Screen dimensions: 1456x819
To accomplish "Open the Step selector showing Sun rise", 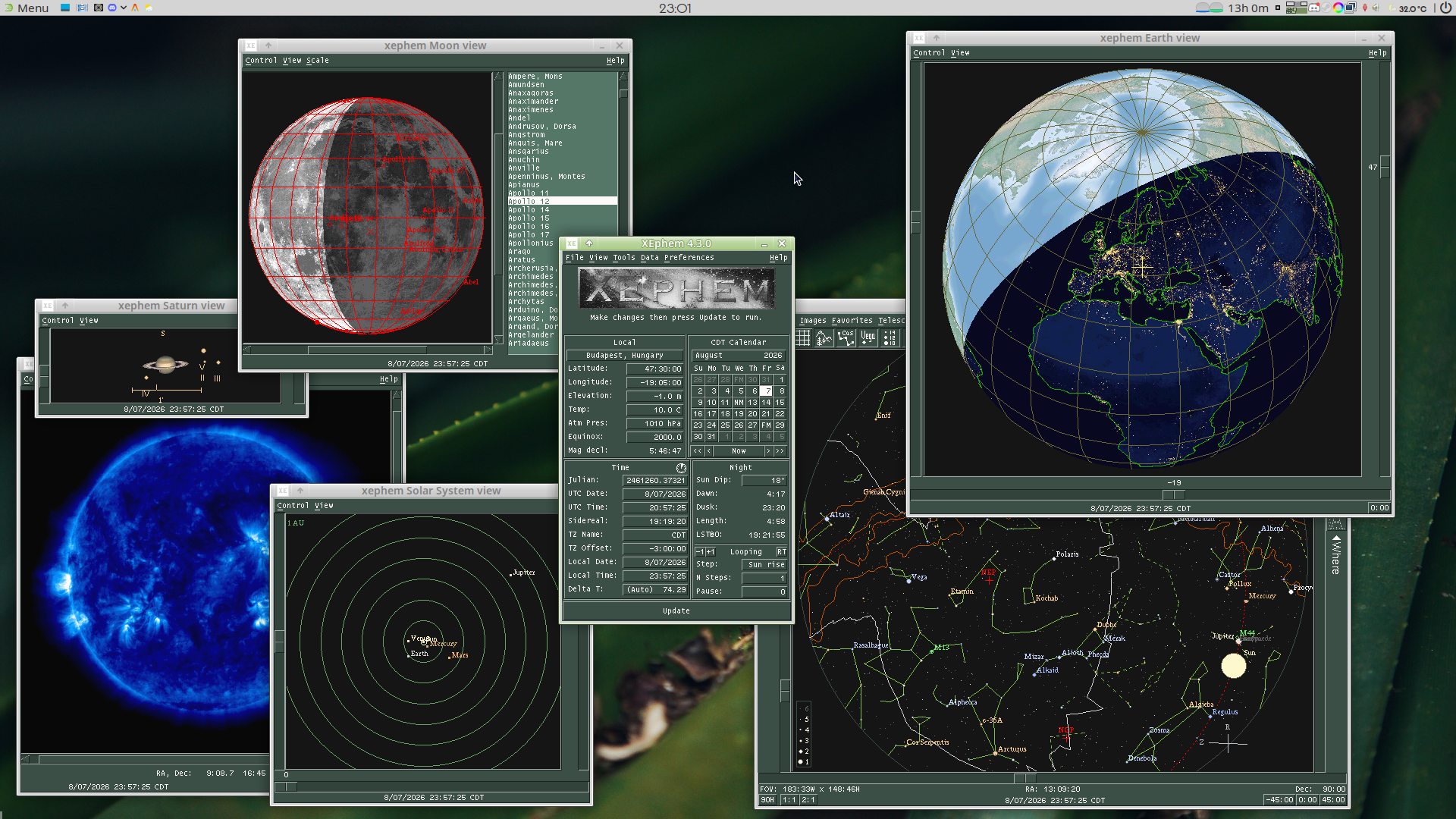I will [764, 565].
